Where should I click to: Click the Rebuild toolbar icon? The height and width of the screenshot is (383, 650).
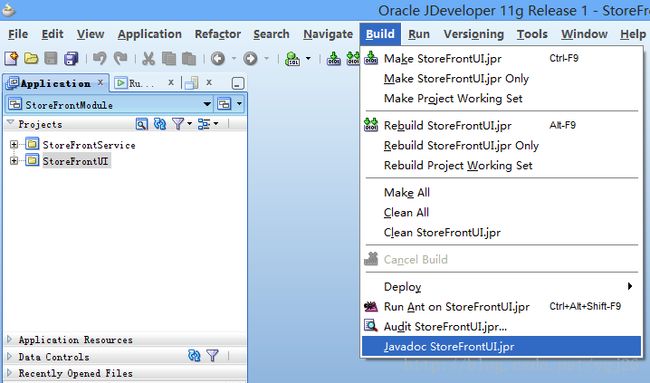[x=353, y=58]
